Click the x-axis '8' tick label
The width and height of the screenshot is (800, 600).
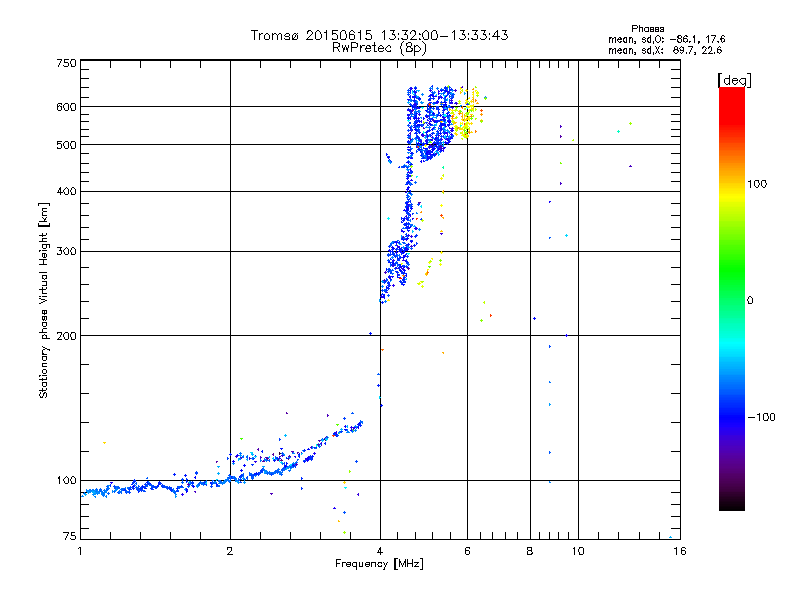coord(530,551)
